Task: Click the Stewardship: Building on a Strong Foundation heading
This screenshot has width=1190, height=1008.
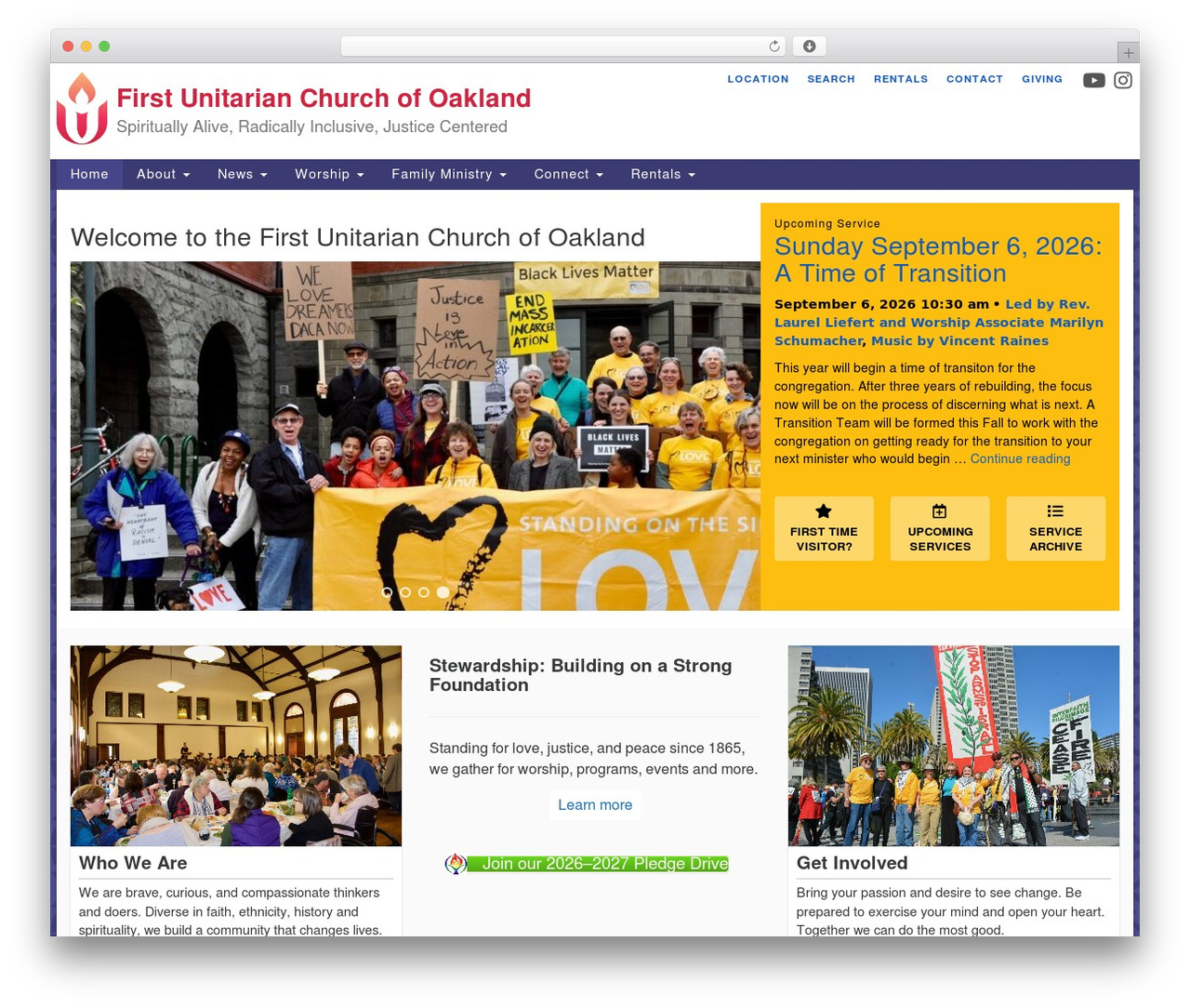Action: [580, 676]
